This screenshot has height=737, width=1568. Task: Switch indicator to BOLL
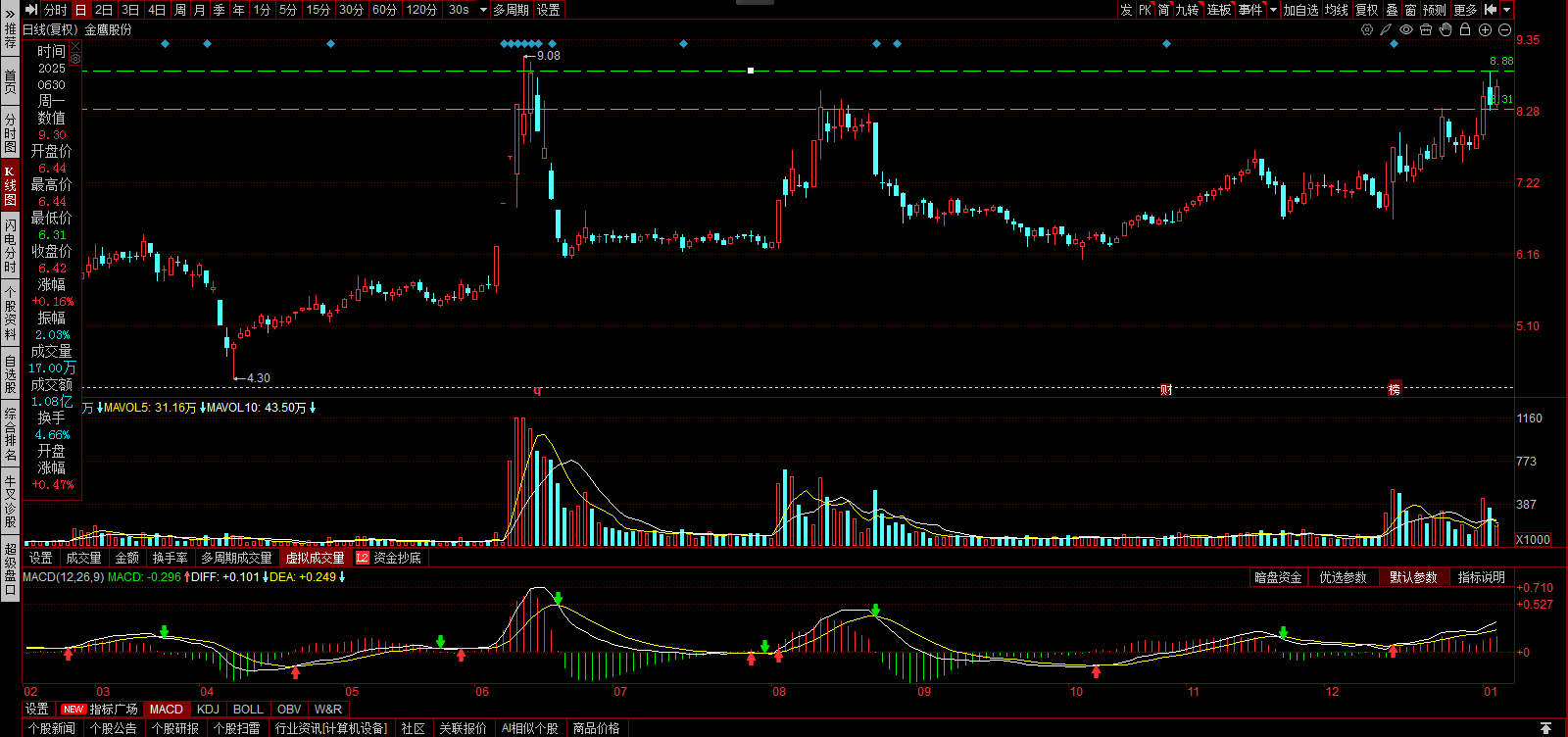tap(248, 709)
